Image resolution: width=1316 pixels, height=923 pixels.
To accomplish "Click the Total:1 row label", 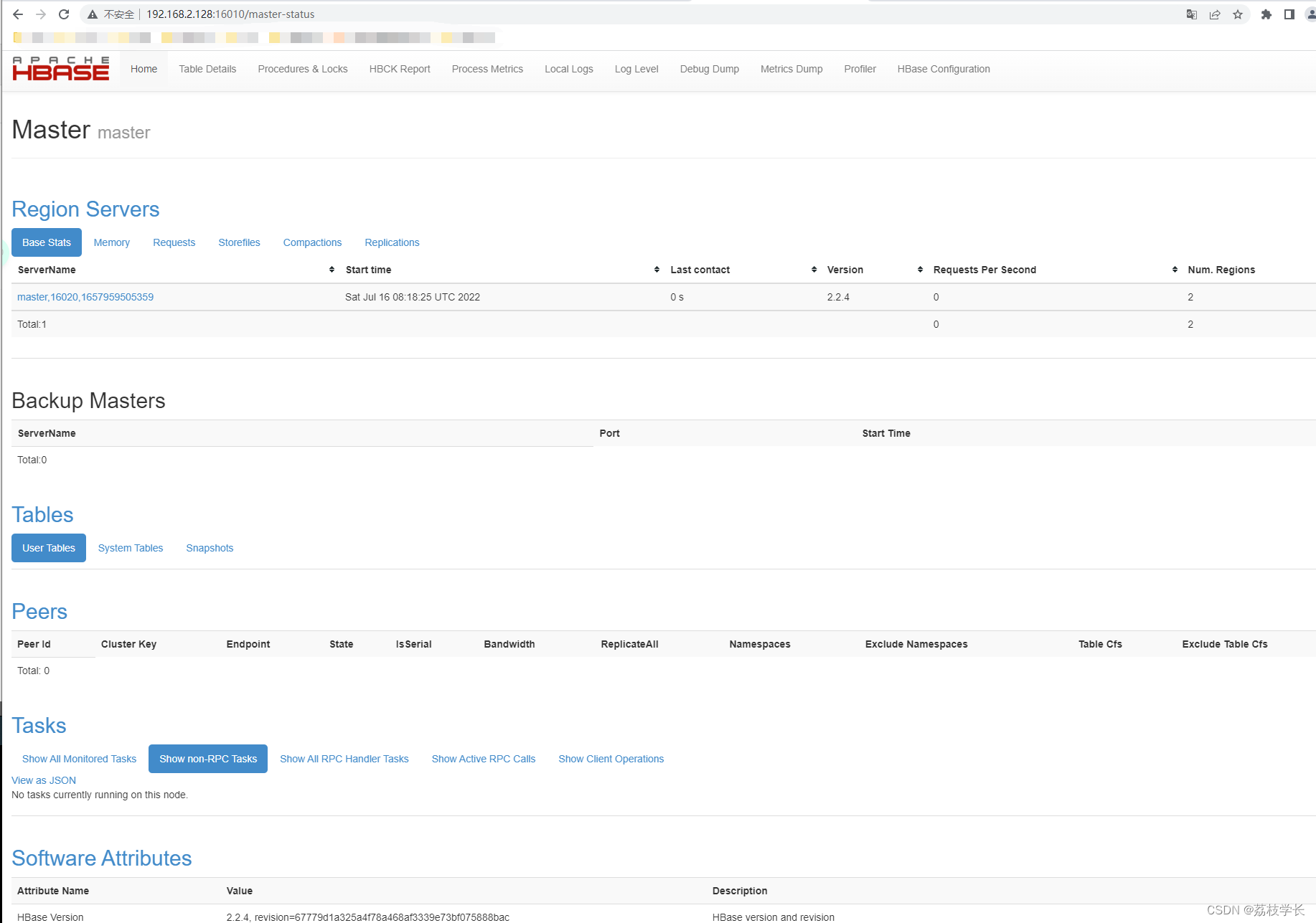I will click(x=32, y=324).
